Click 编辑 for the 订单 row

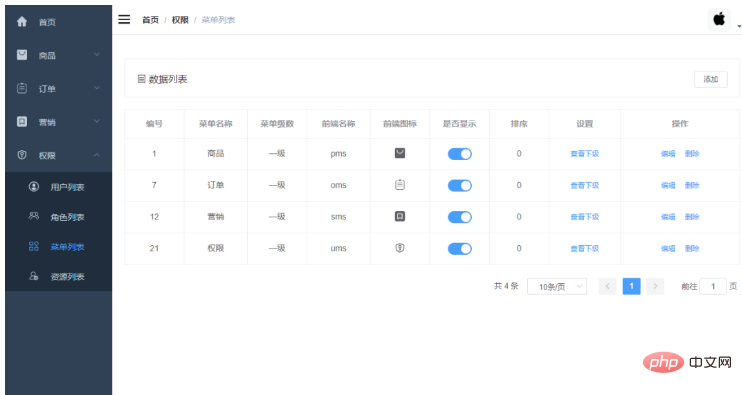[x=668, y=185]
